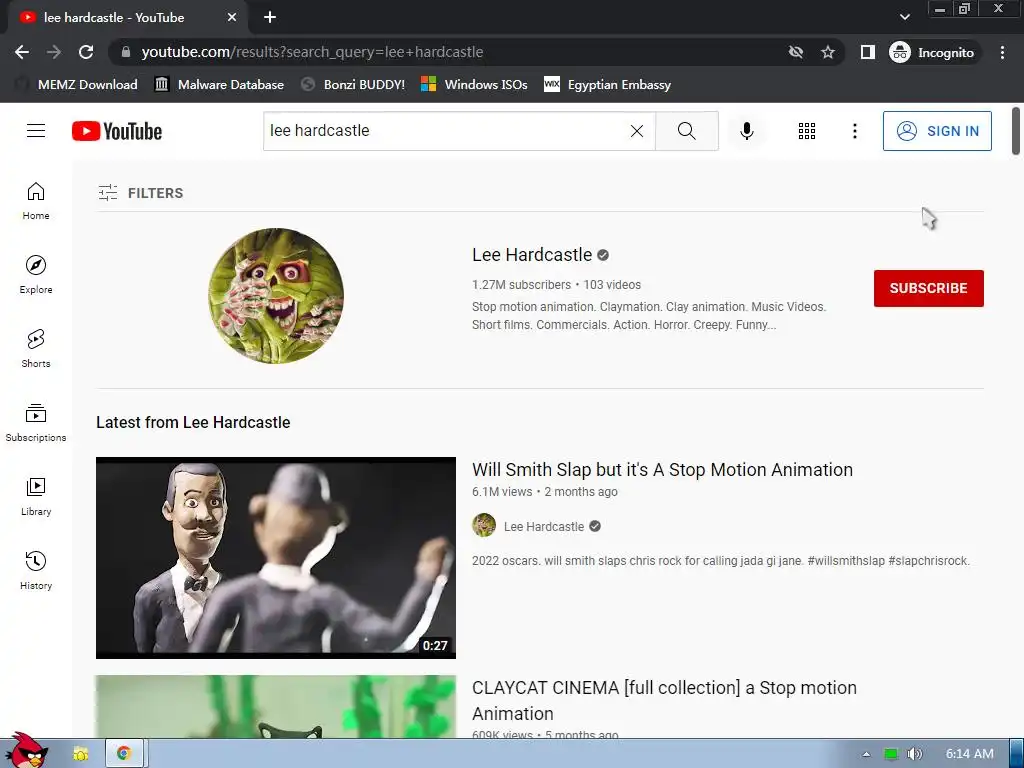This screenshot has width=1024, height=768.
Task: Open Will Smith Slap Stop Motion video title
Action: 662,470
